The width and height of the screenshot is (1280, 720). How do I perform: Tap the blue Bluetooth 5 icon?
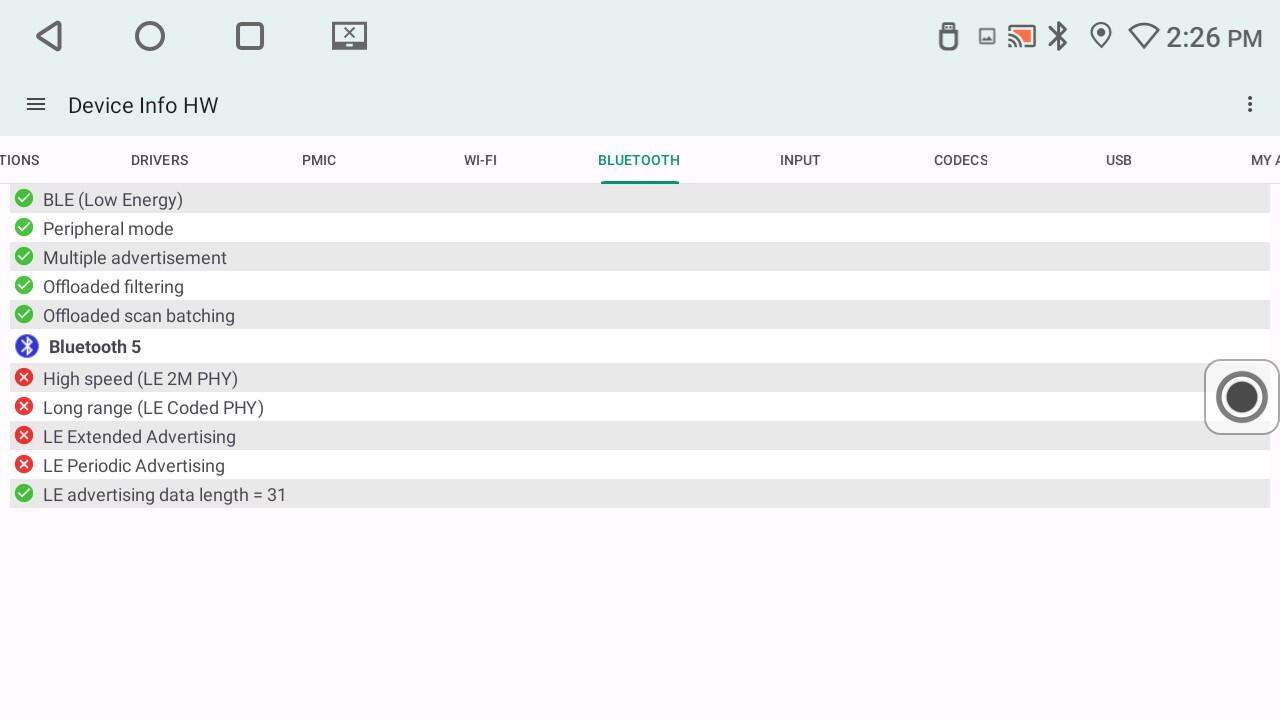[x=27, y=346]
